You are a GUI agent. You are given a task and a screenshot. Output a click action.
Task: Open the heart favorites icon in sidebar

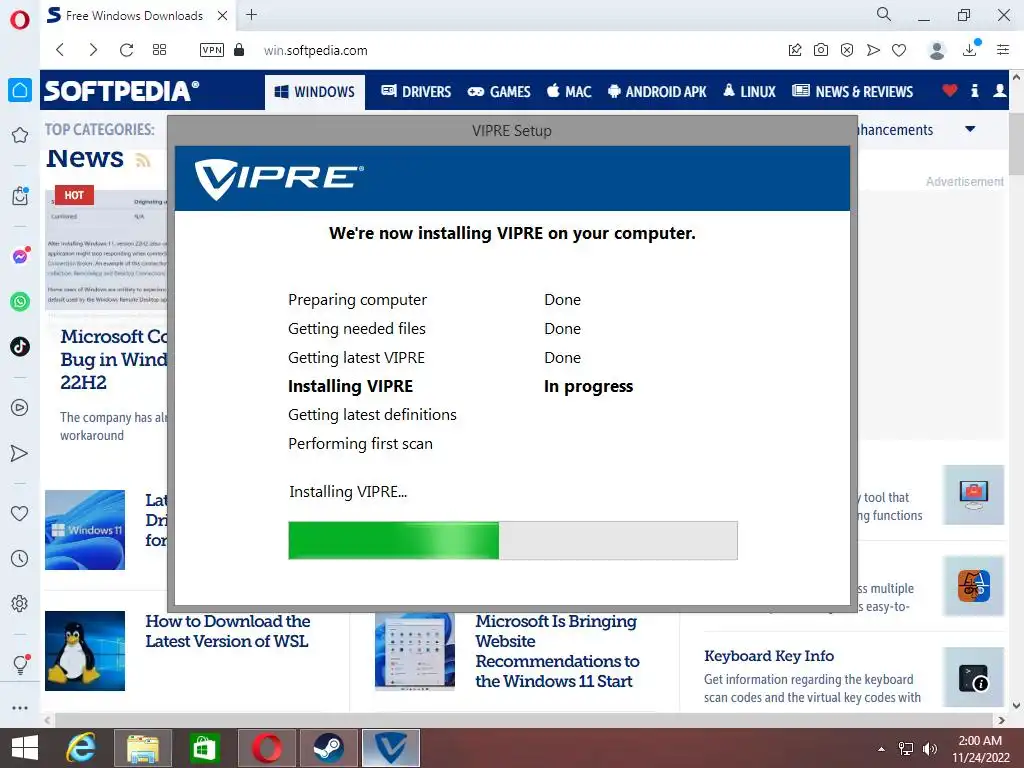click(x=20, y=513)
